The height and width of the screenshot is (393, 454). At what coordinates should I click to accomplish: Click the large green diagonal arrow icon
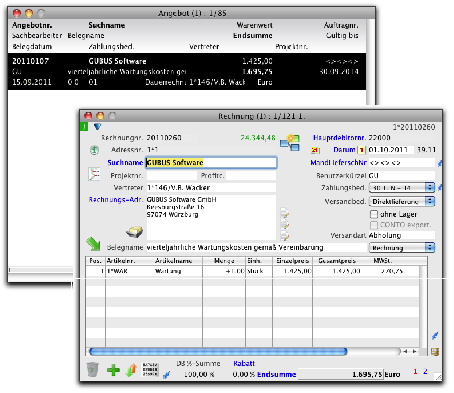93,244
